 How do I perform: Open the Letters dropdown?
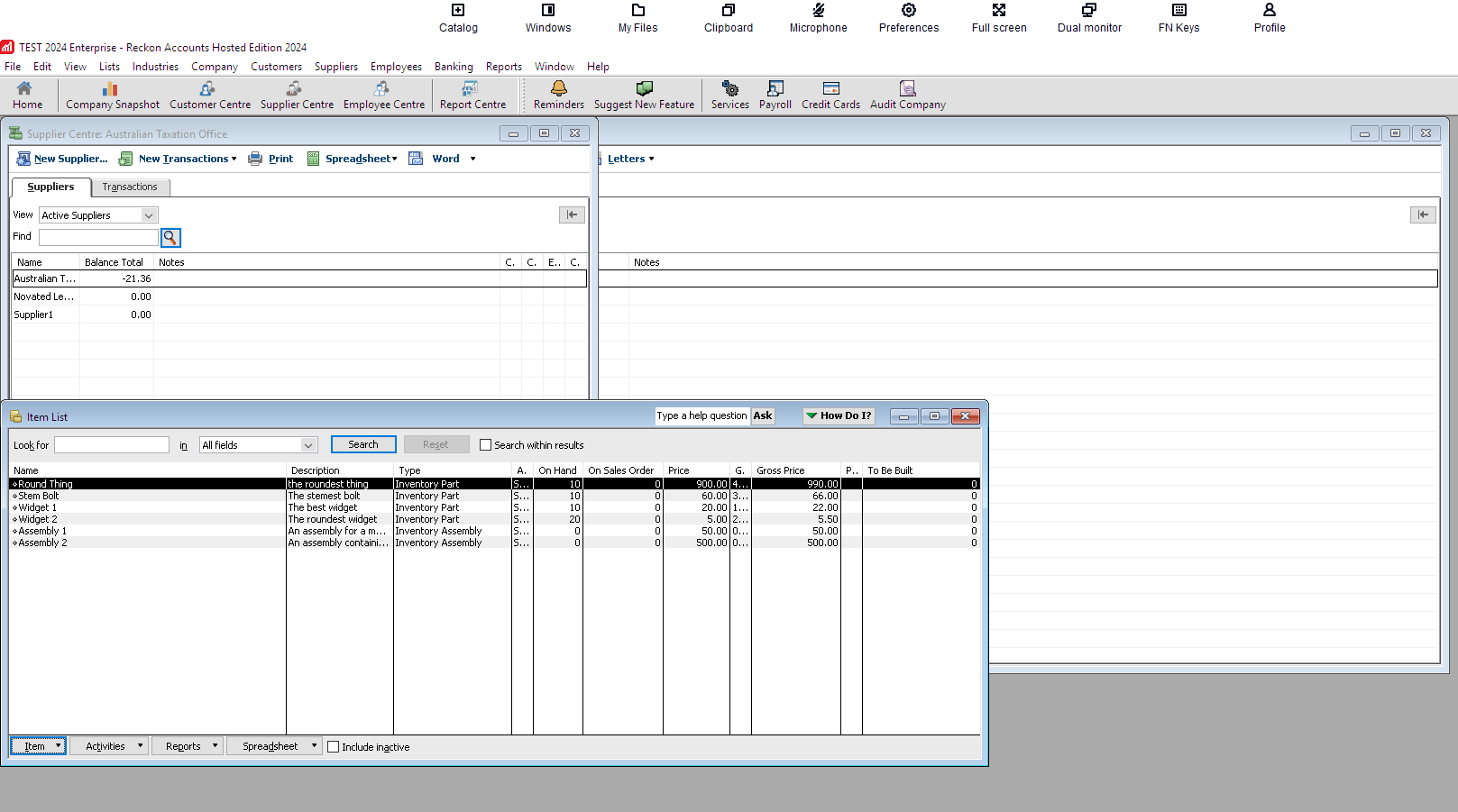click(630, 159)
